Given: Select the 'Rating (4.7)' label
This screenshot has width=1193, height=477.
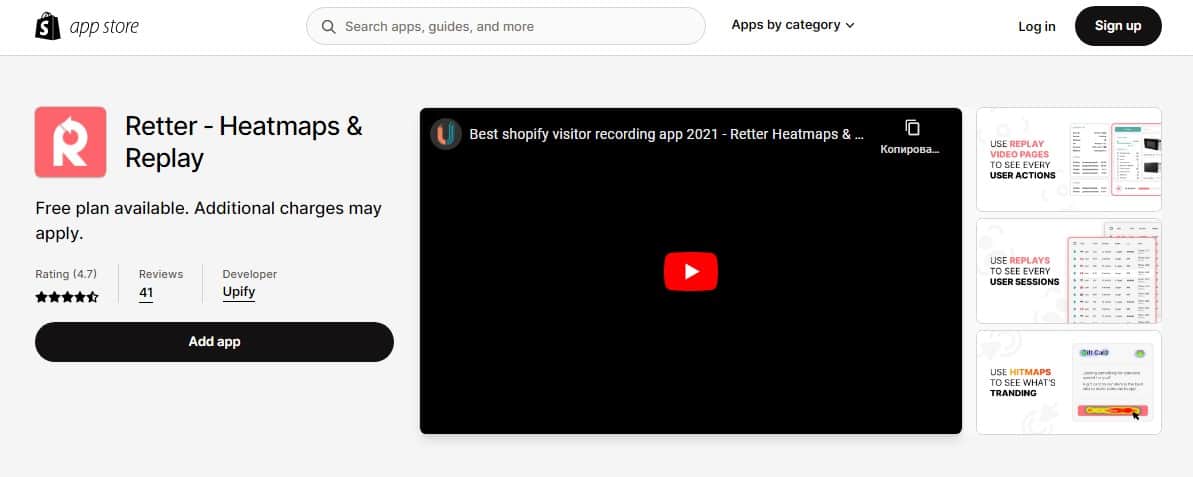Looking at the screenshot, I should coord(66,274).
